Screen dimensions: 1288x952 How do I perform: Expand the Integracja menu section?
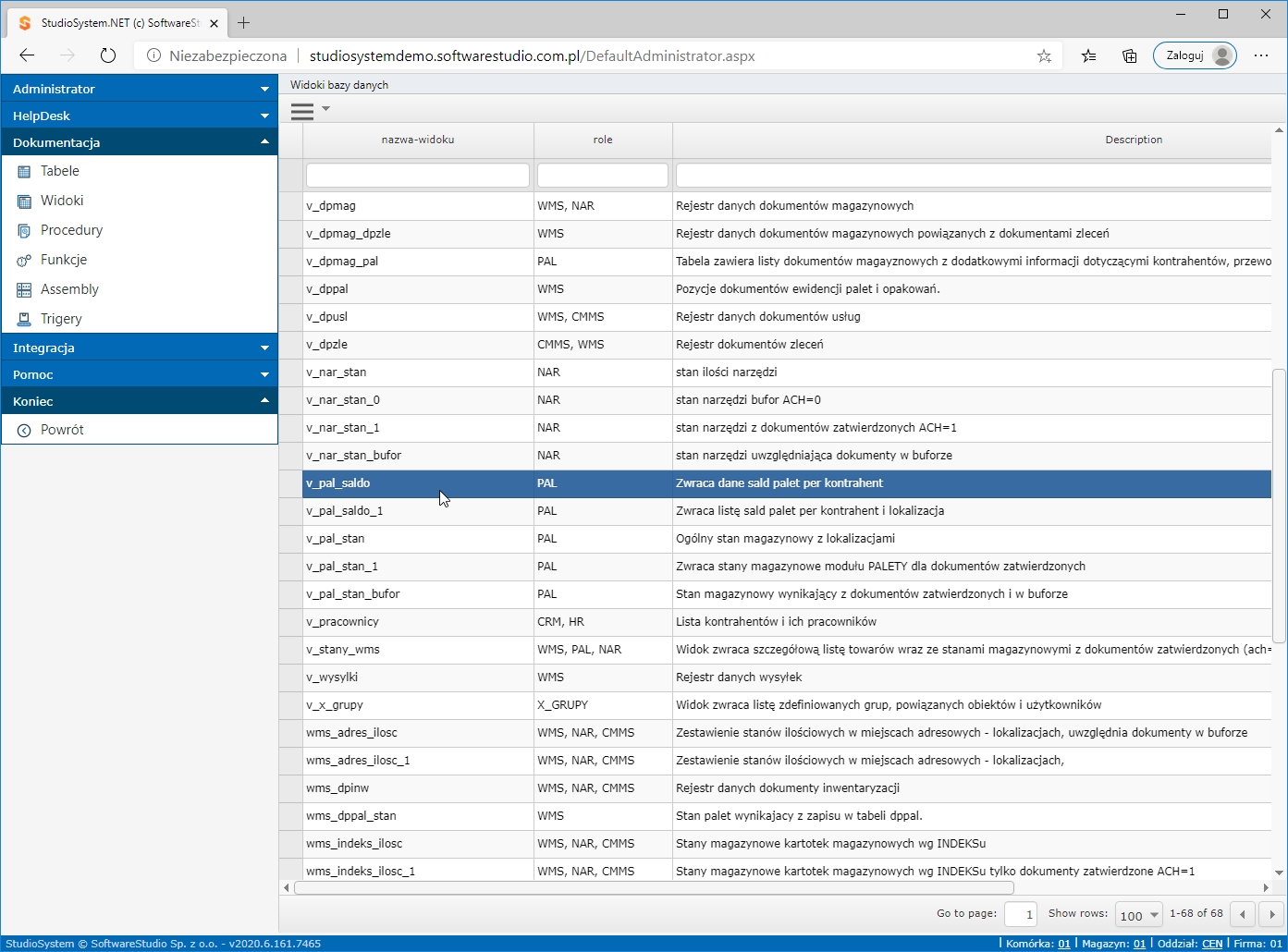pos(140,348)
